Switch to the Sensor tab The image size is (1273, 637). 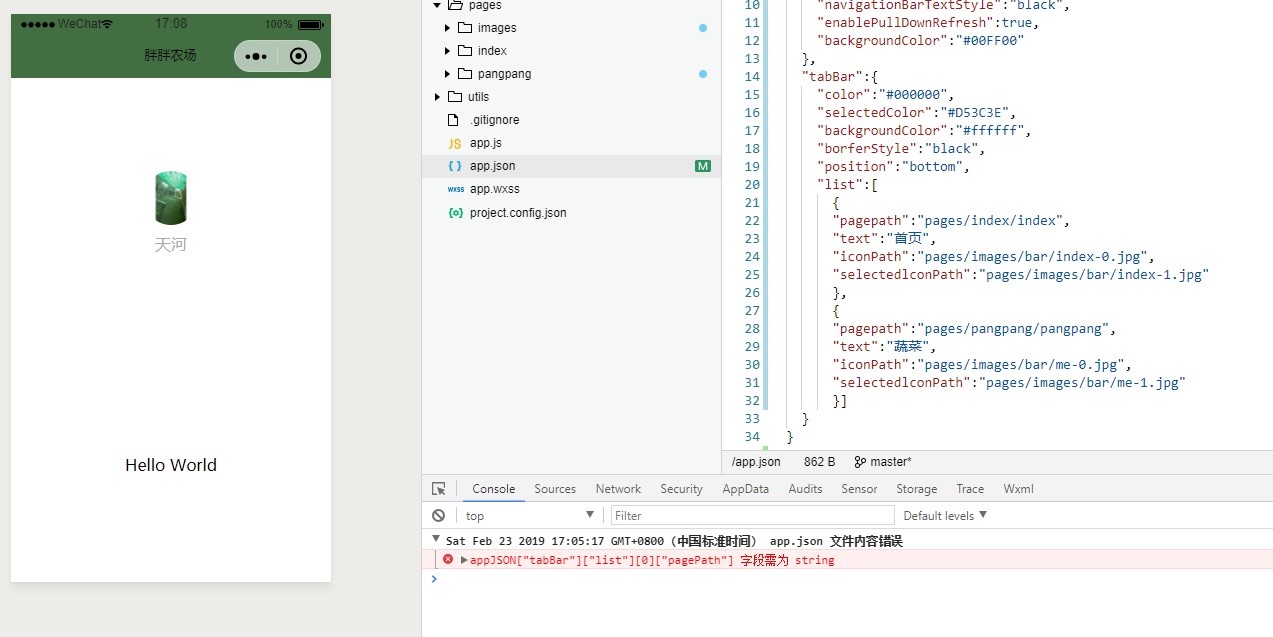(859, 489)
